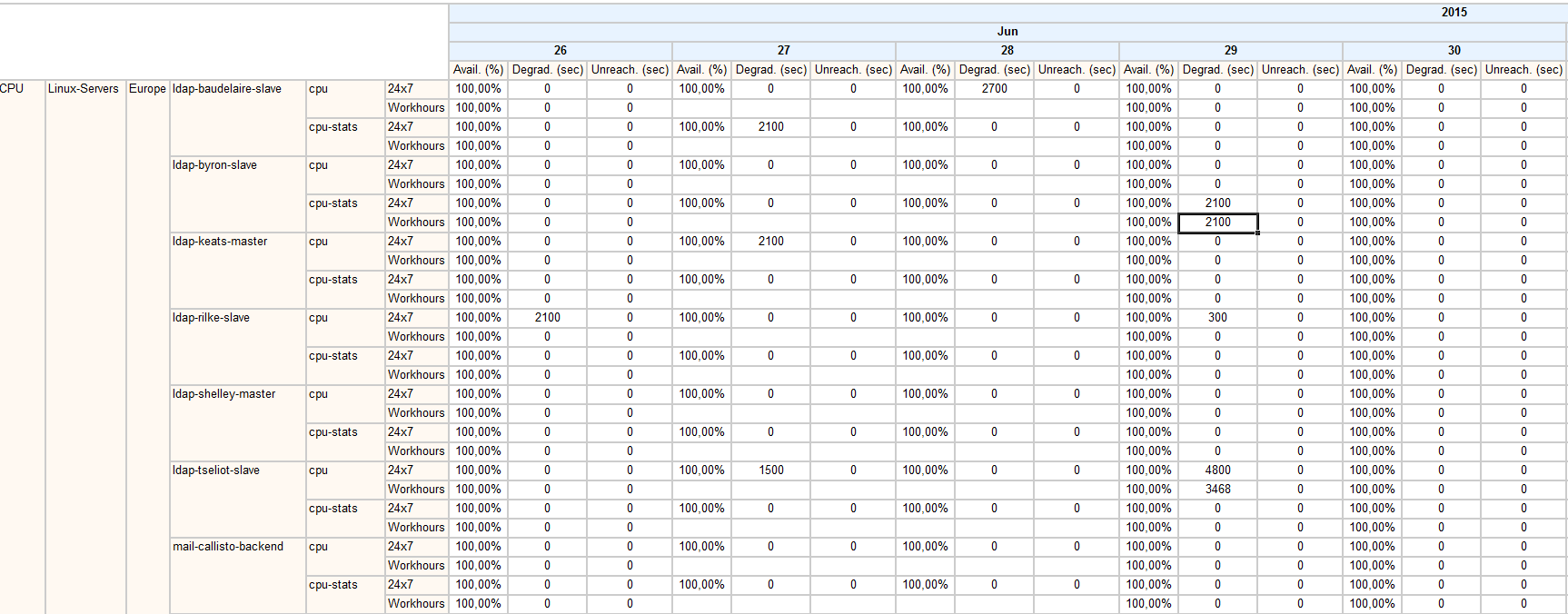
Task: Select the ldap-byron-slave host label
Action: (215, 165)
